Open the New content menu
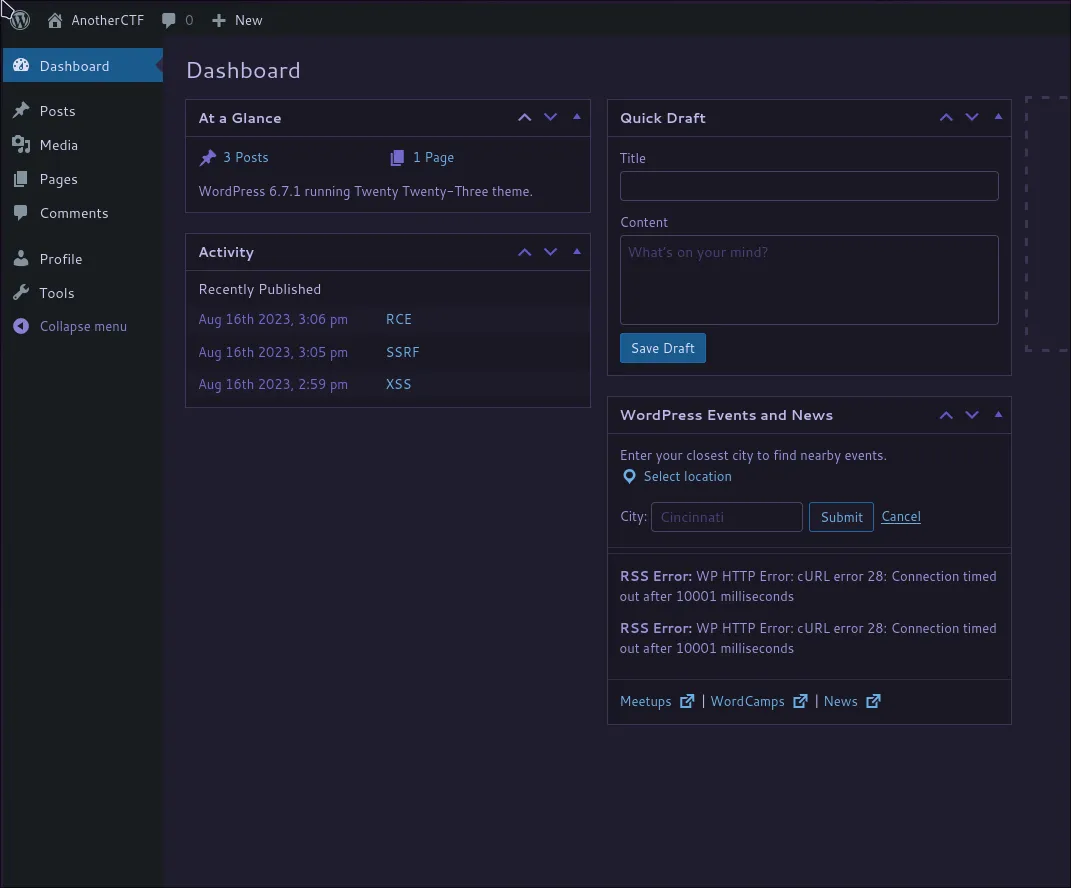The image size is (1071, 888). (237, 20)
